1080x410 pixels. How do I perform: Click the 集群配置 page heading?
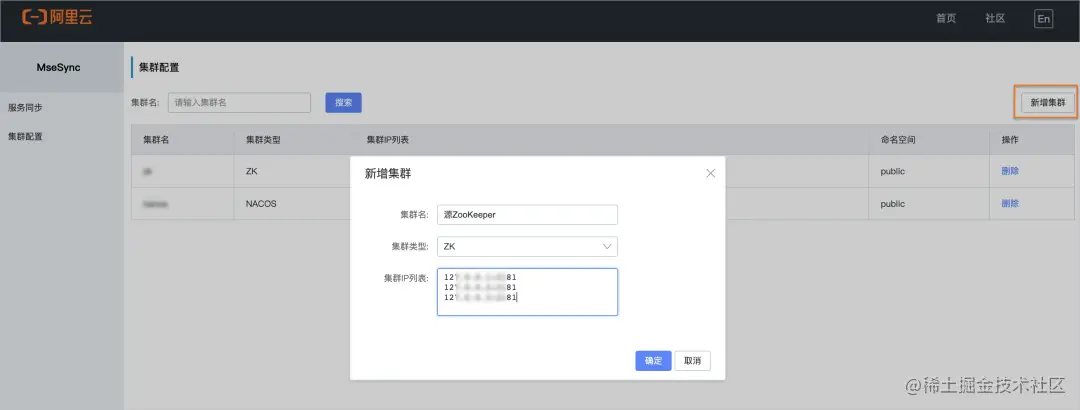click(x=159, y=68)
